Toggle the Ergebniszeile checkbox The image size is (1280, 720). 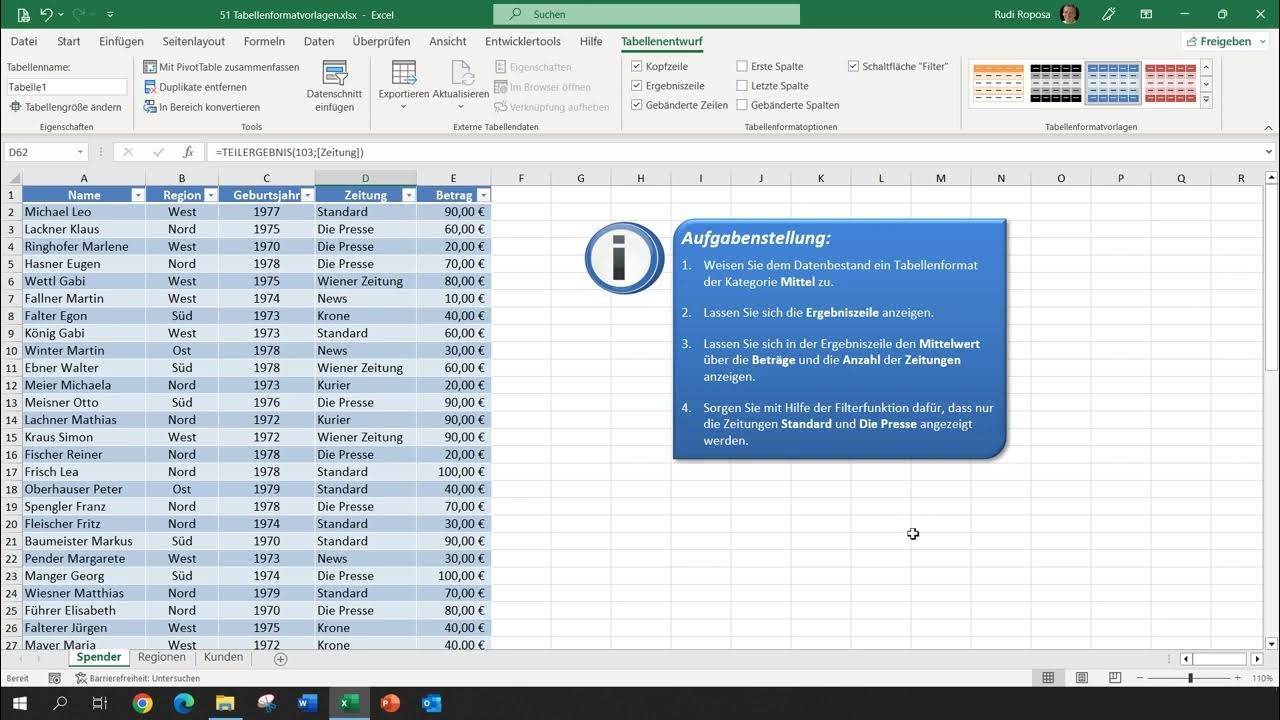(637, 86)
